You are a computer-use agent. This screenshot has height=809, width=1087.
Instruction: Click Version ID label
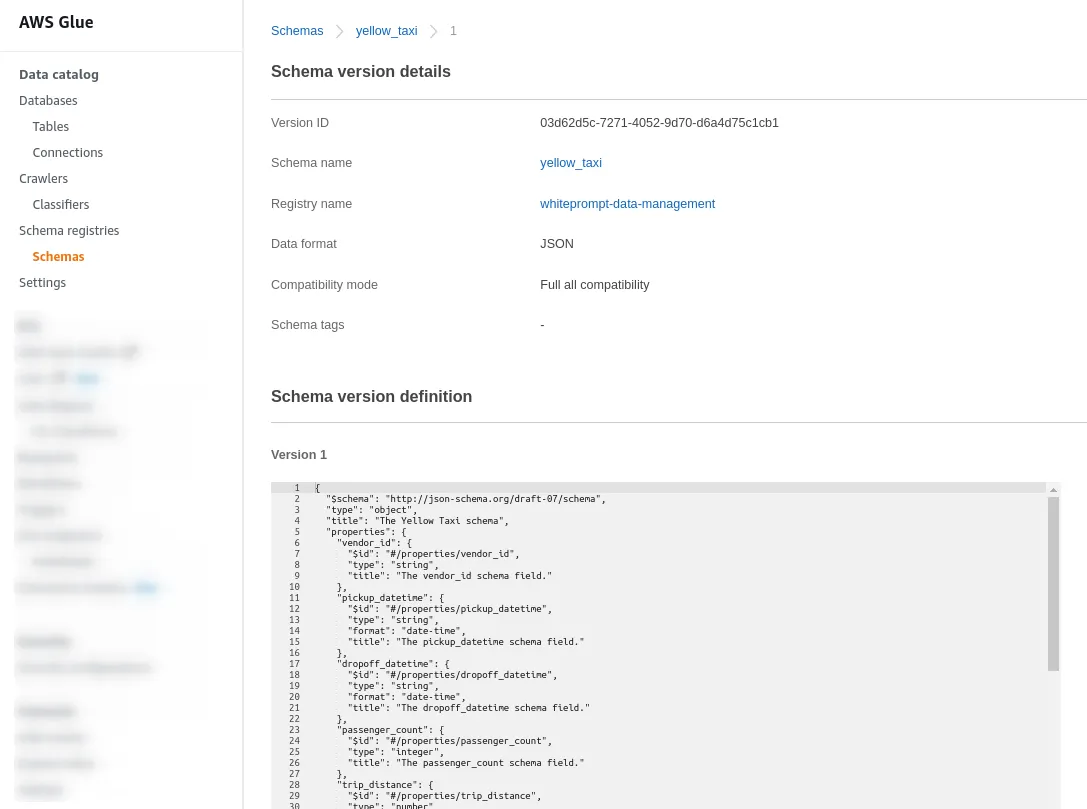coord(299,123)
